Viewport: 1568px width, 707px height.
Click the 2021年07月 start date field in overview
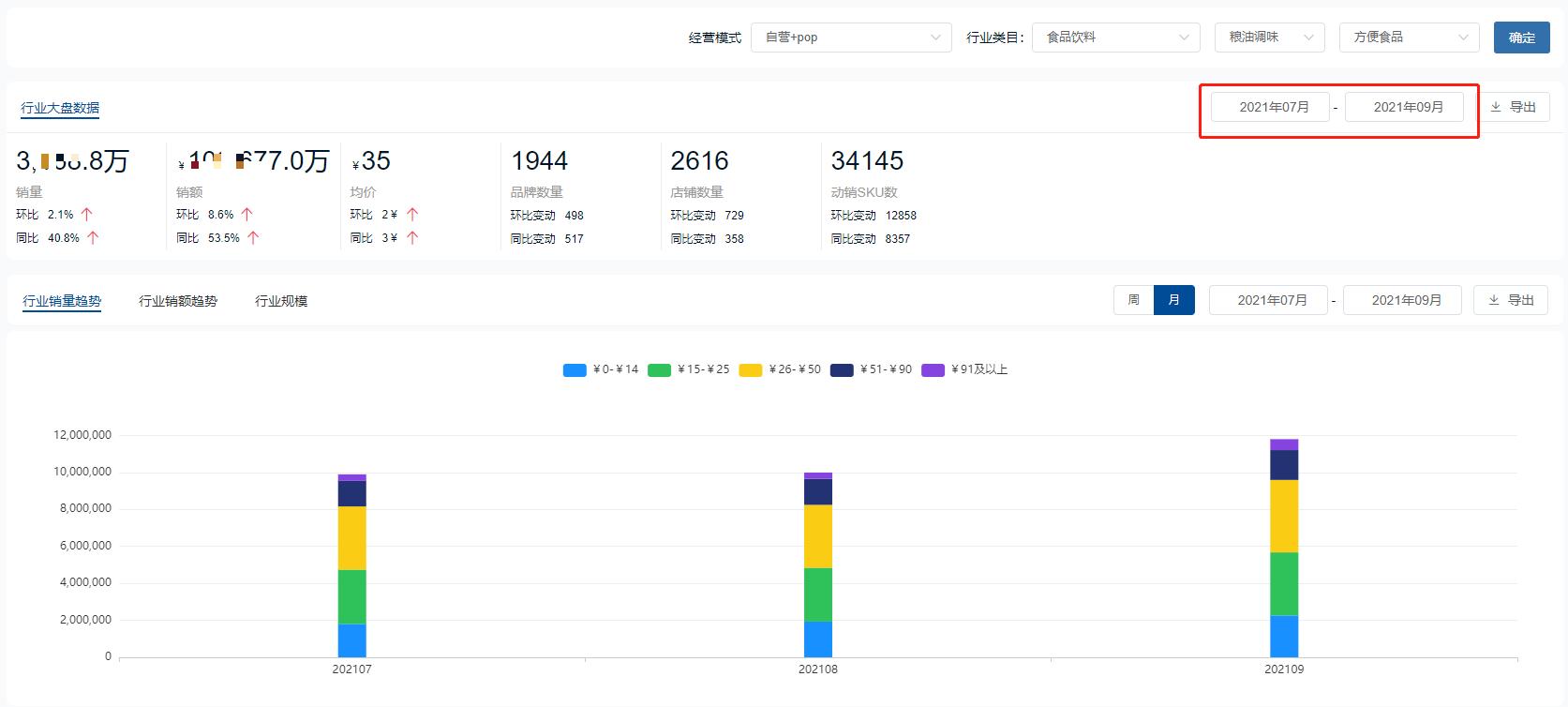click(1270, 107)
